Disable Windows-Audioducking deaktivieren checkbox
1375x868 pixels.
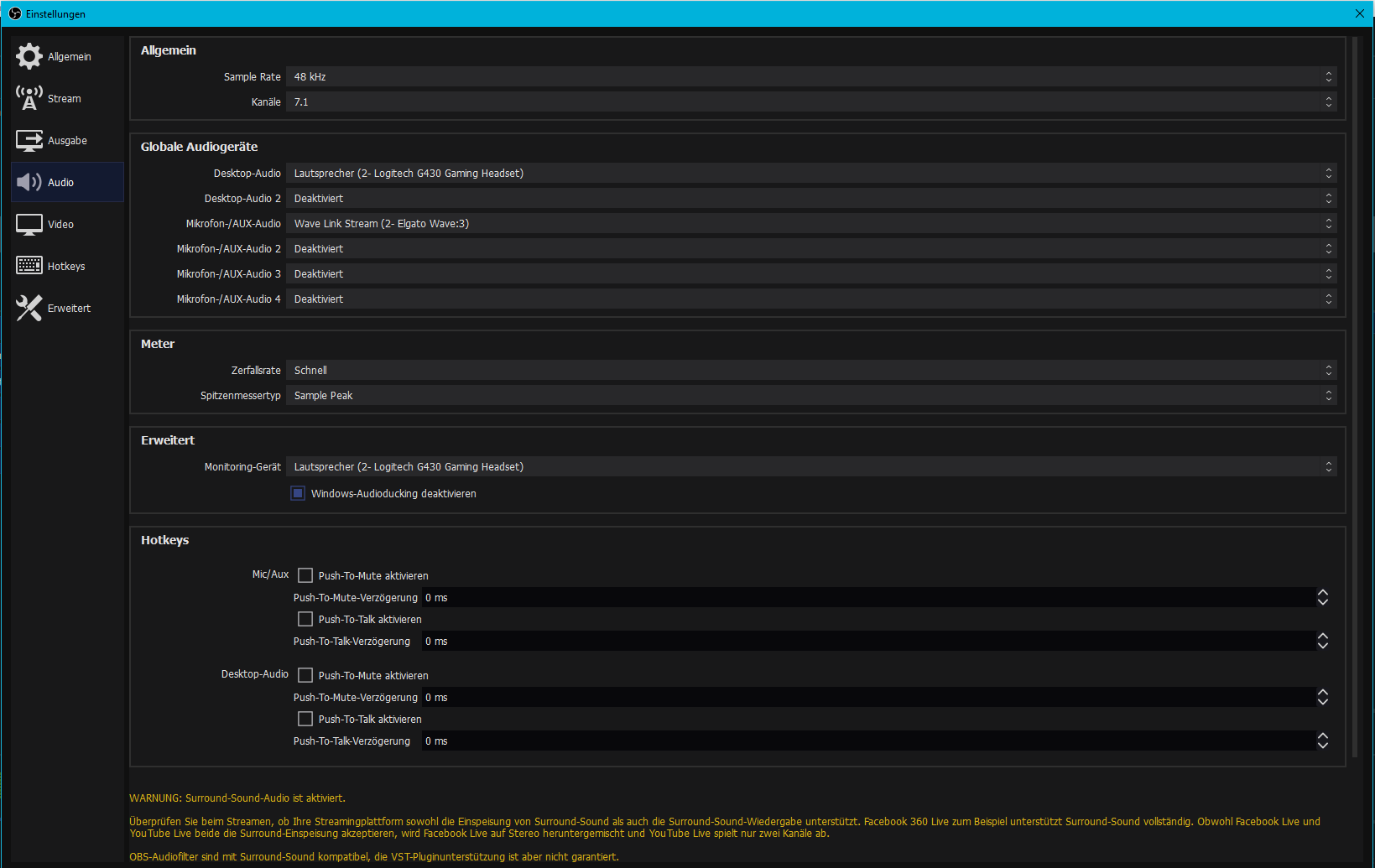tap(298, 493)
